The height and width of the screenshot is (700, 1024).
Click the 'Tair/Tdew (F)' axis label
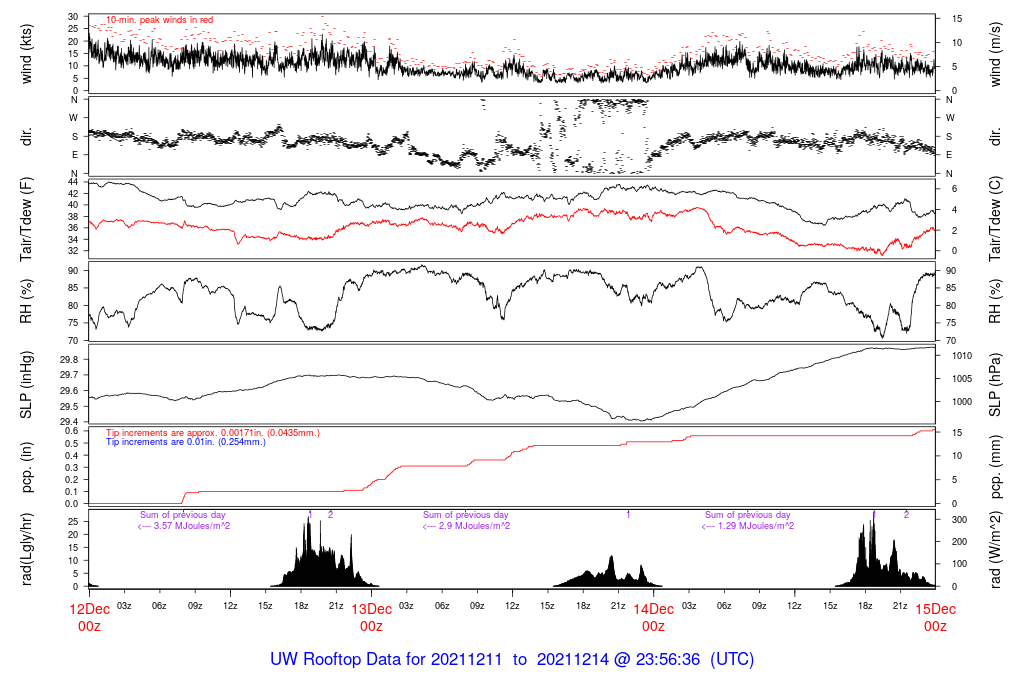click(26, 219)
